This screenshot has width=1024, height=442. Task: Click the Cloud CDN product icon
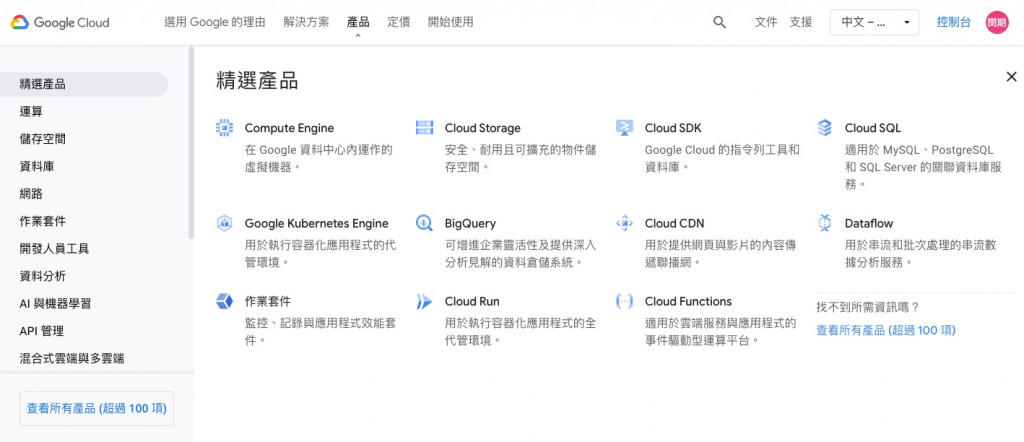point(625,223)
